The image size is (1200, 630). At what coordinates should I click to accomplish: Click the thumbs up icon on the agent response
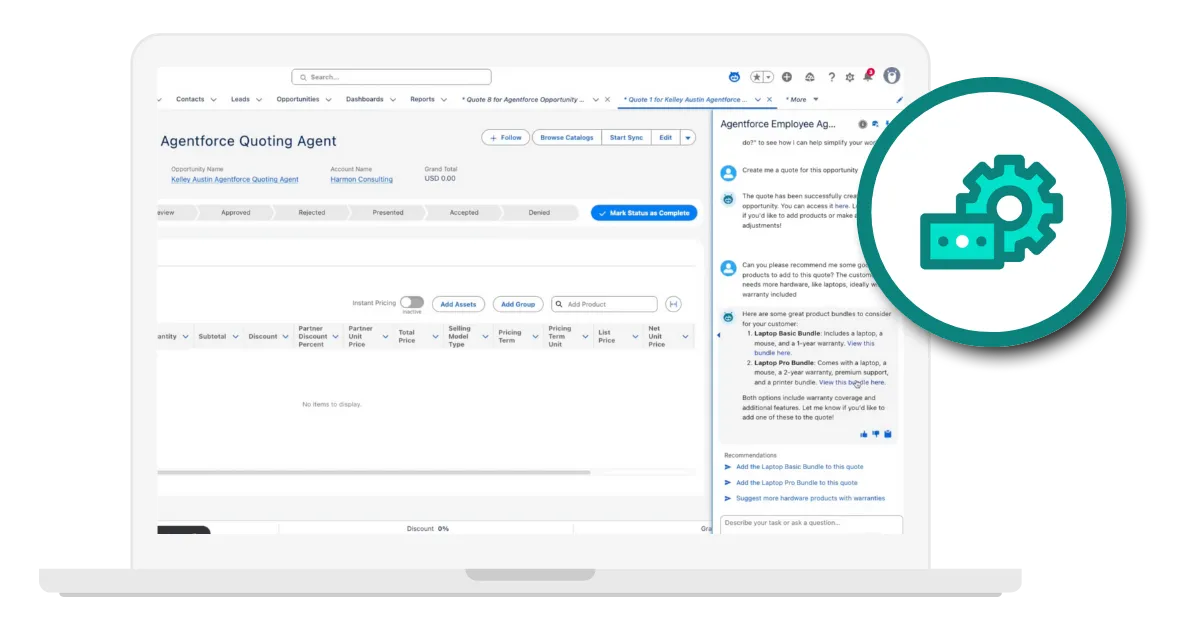pyautogui.click(x=864, y=433)
